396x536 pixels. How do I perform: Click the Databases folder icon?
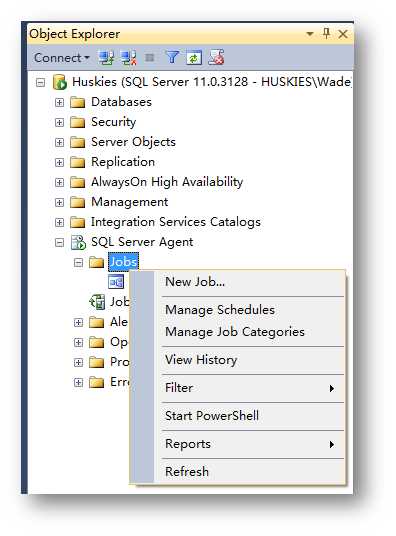(78, 102)
